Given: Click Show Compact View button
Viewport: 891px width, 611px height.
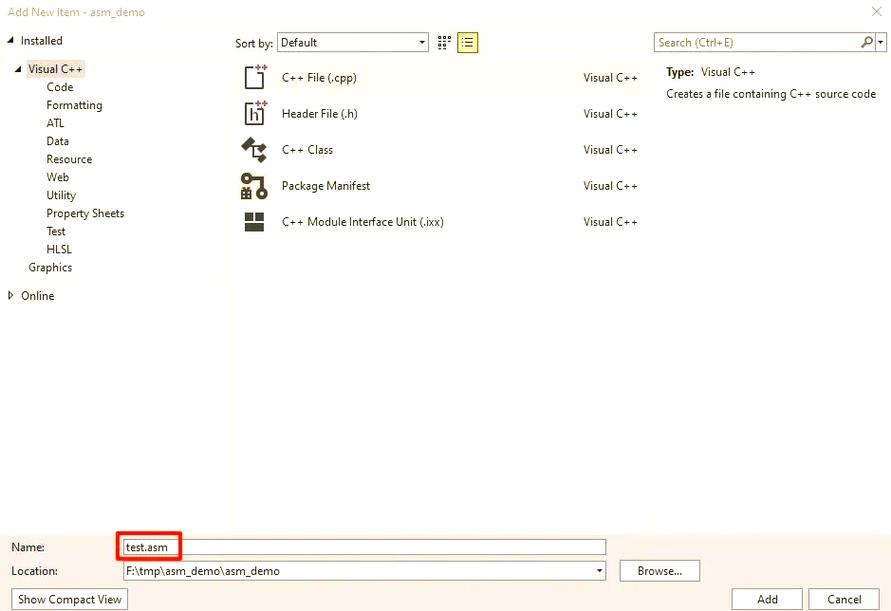Looking at the screenshot, I should [69, 599].
